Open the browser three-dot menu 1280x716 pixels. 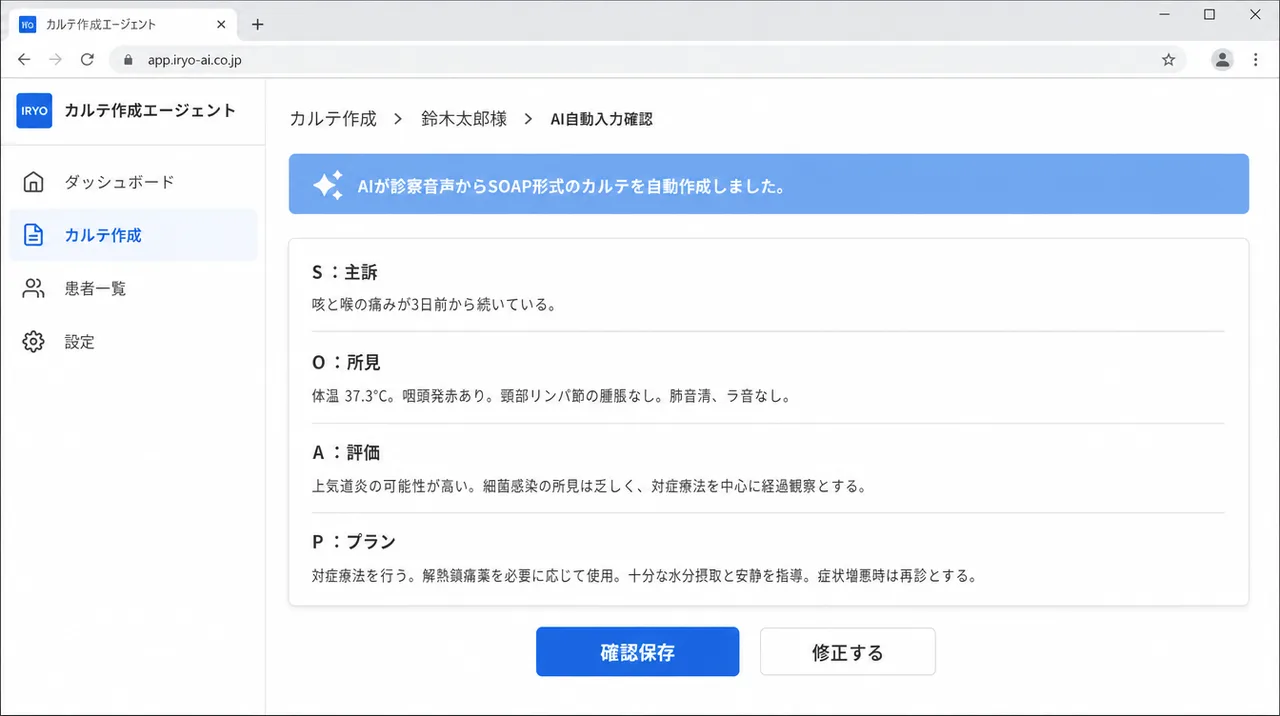tap(1256, 60)
